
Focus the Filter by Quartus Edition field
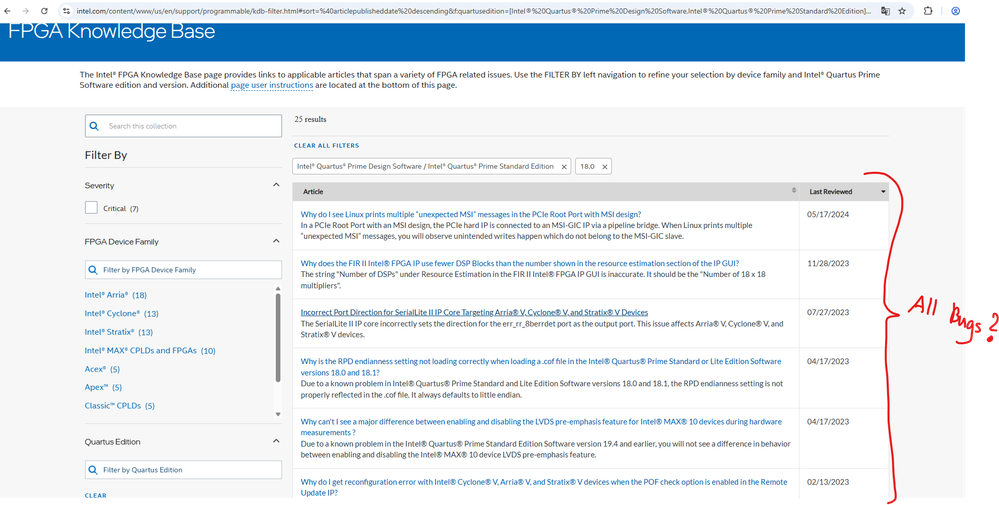click(x=183, y=470)
